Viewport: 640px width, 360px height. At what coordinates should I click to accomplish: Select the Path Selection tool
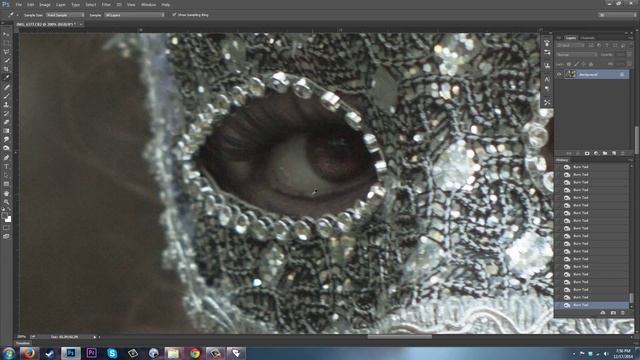click(6, 175)
